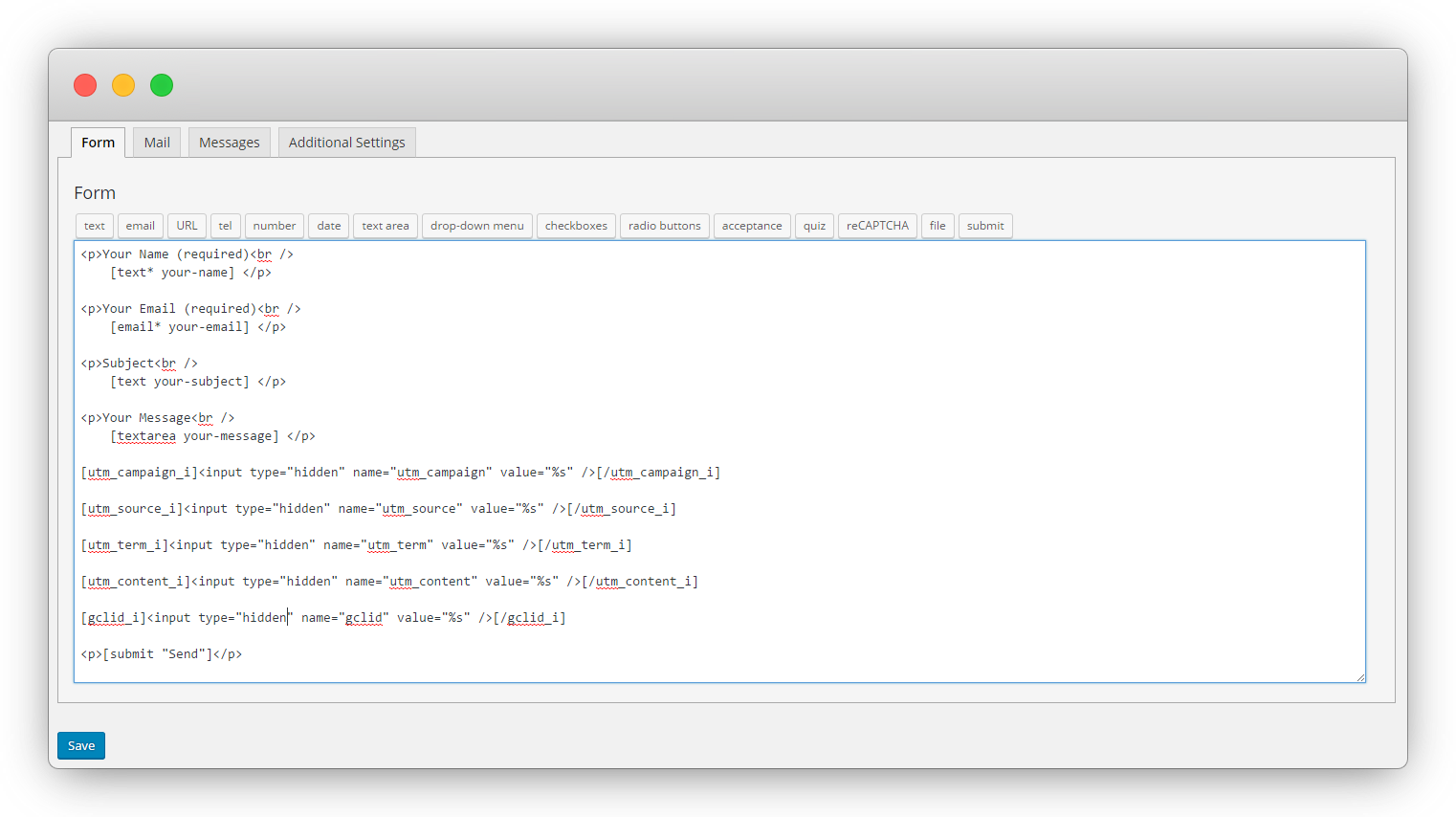
Task: Insert a URL field tag
Action: [x=187, y=226]
